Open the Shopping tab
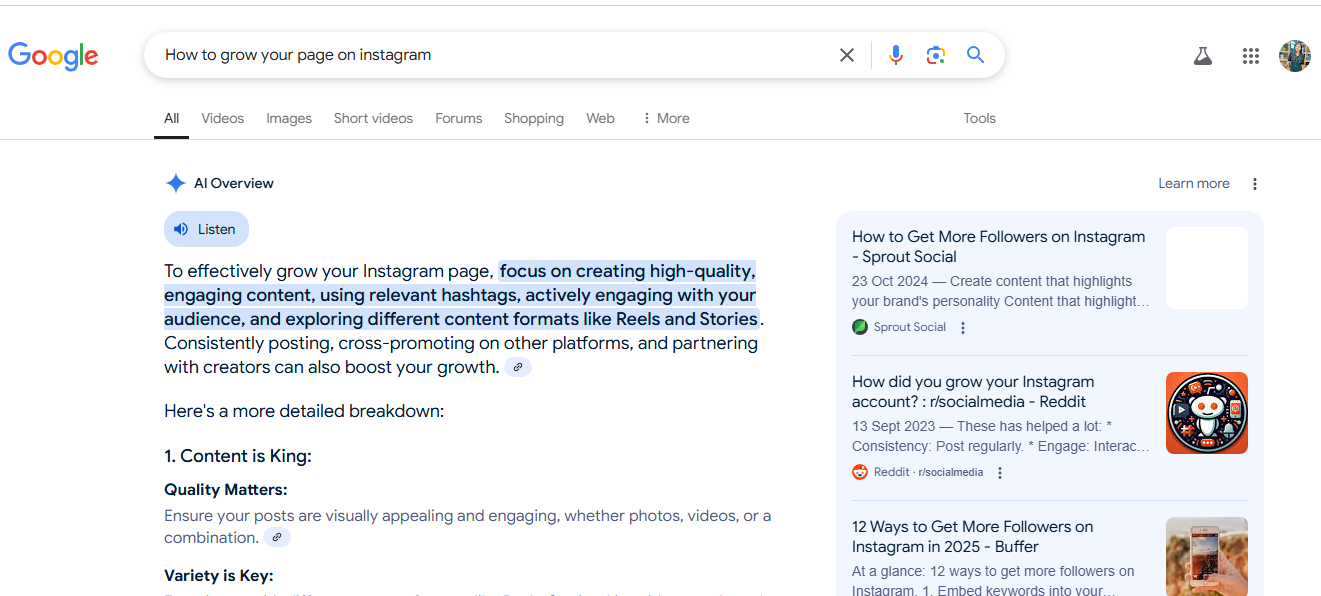The height and width of the screenshot is (596, 1321). point(534,118)
